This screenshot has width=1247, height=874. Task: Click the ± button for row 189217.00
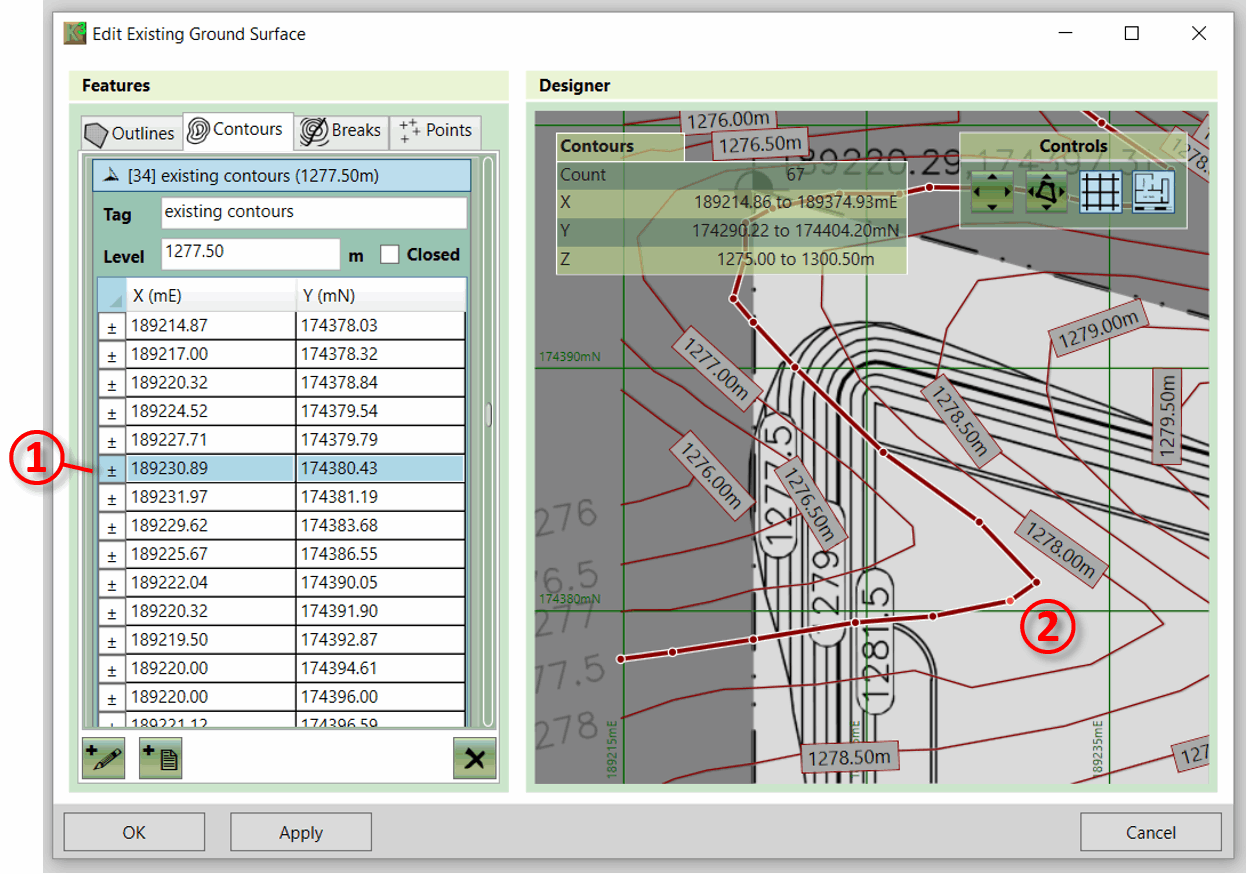pos(112,355)
